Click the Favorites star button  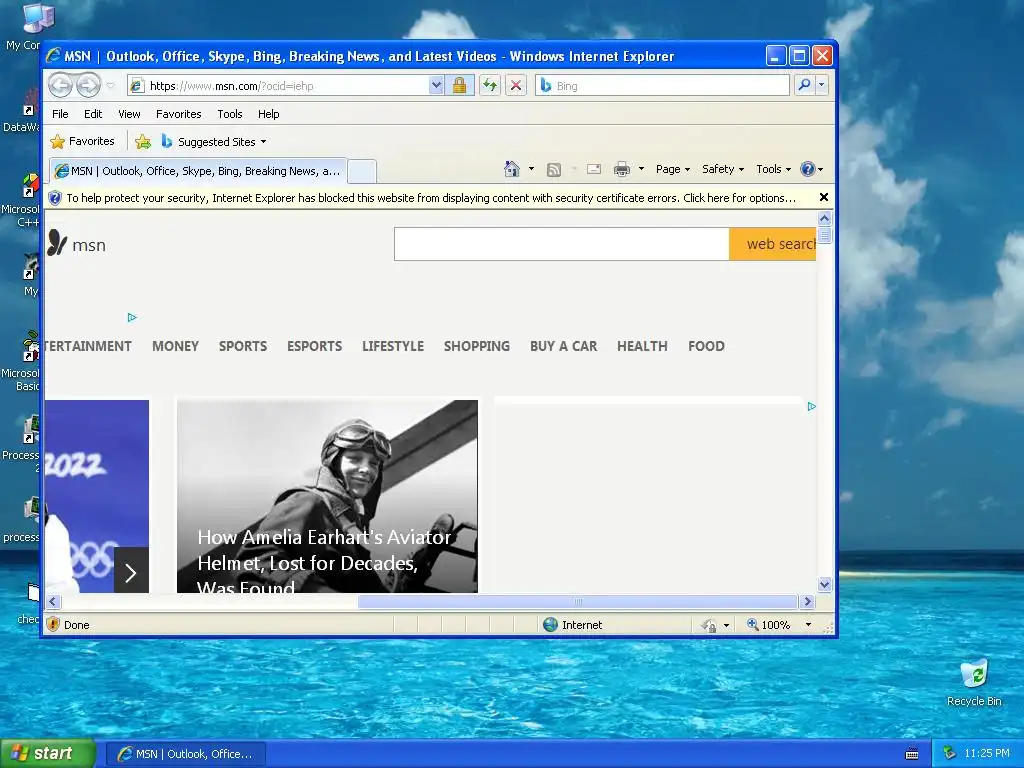click(82, 141)
